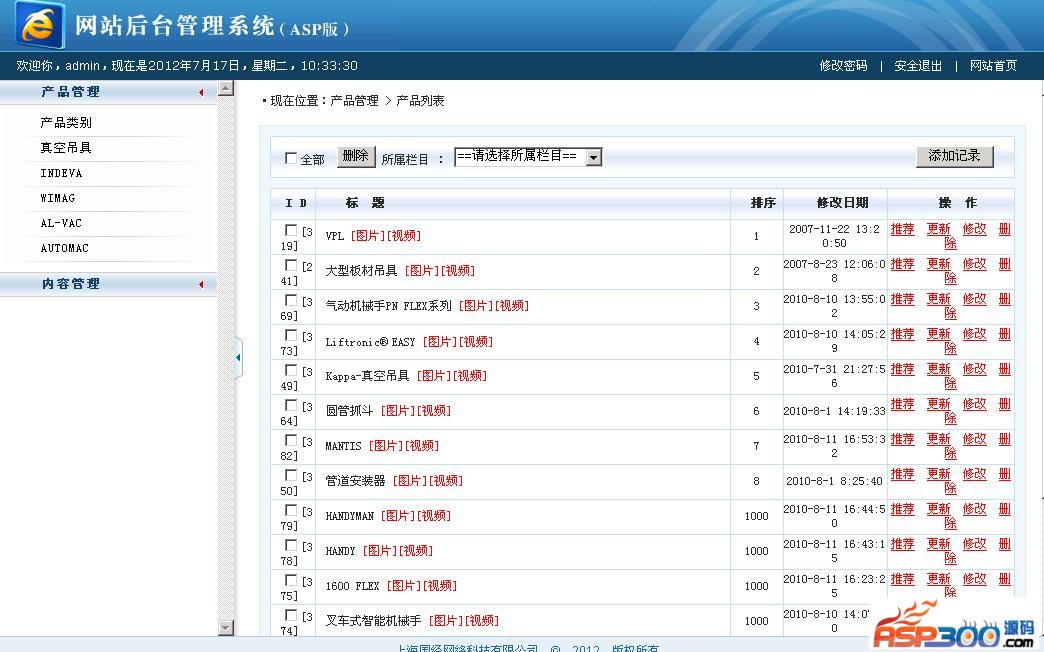Check the 管道安装器 row checkbox
Image resolution: width=1044 pixels, height=652 pixels.
(290, 475)
